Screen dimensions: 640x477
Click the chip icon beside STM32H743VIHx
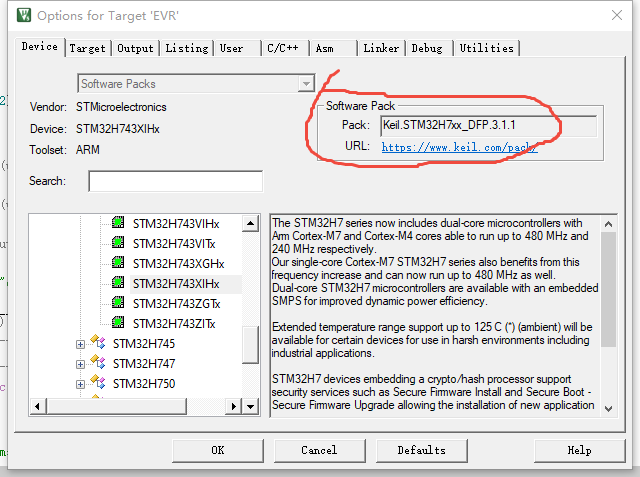(118, 222)
